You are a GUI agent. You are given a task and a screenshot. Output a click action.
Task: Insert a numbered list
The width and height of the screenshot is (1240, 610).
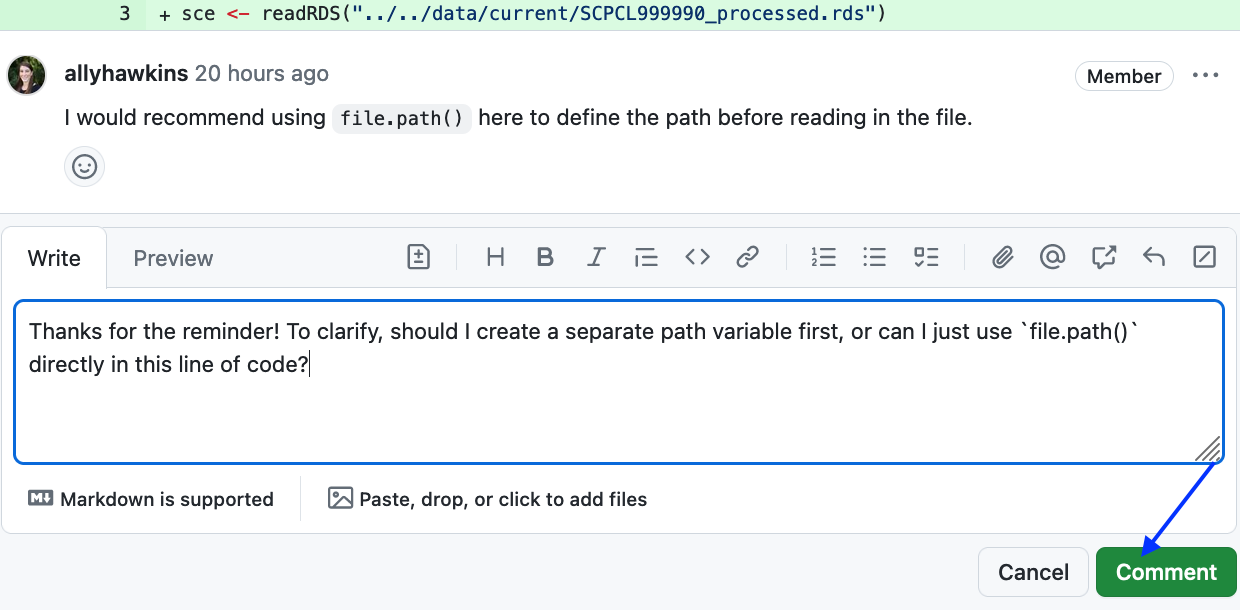[823, 257]
